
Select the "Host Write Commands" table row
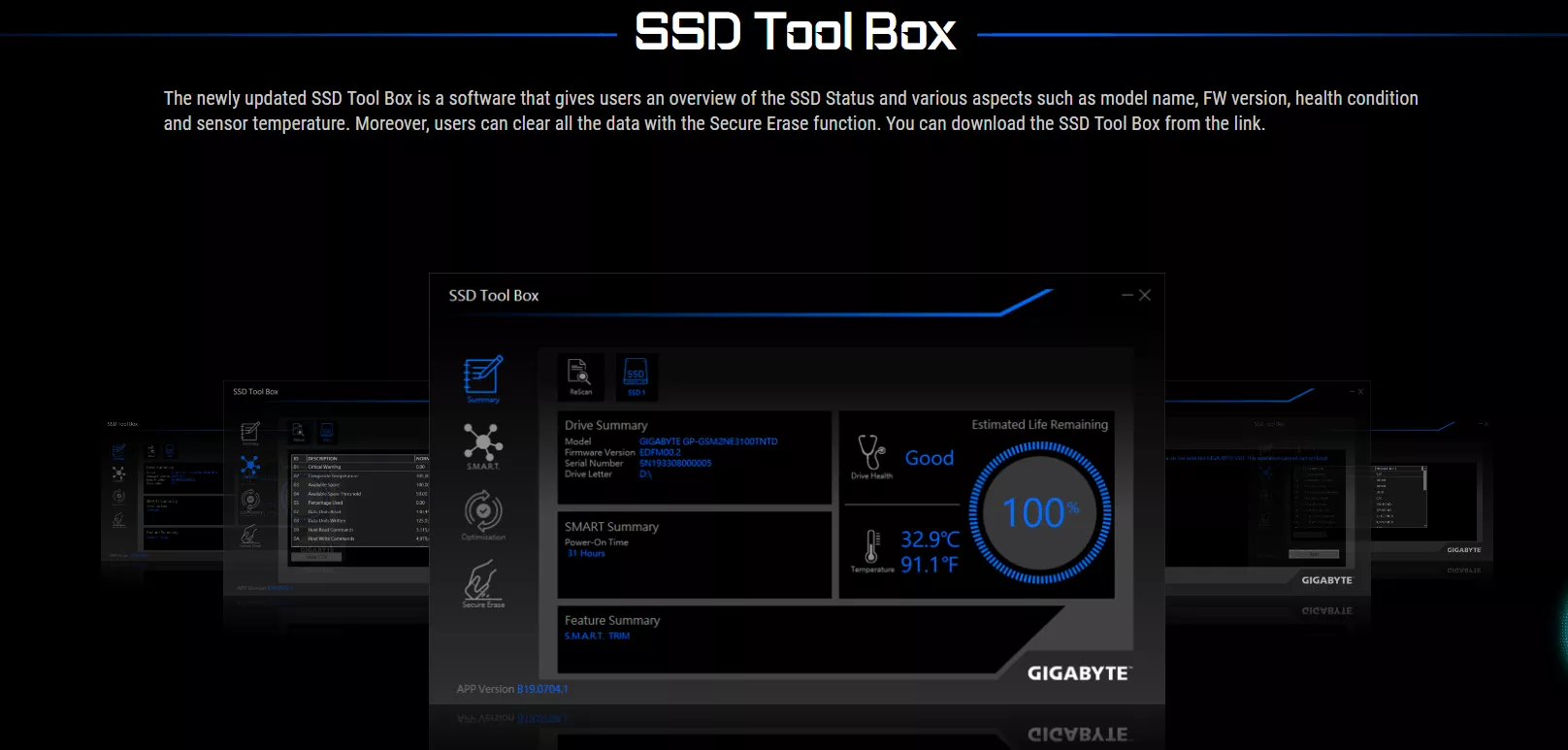(360, 538)
